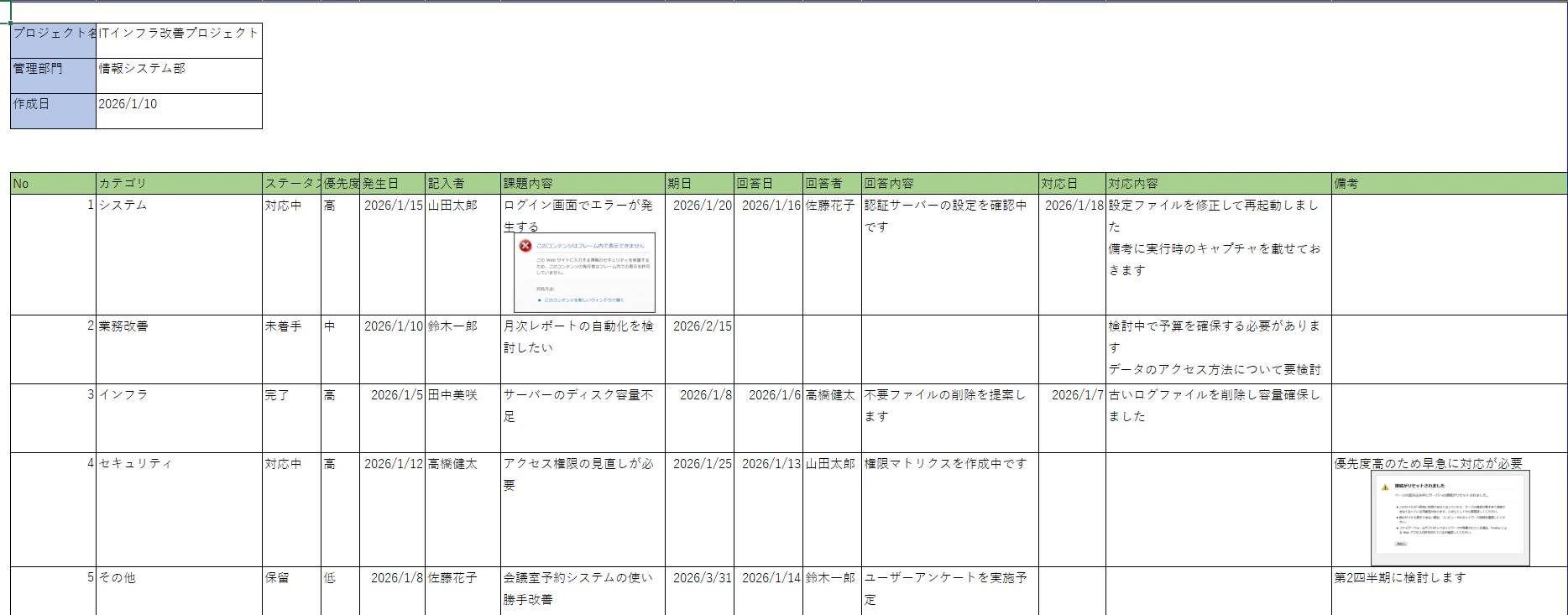Click the connection reset screenshot in row 4 remarks
The height and width of the screenshot is (615, 1568).
1450,518
